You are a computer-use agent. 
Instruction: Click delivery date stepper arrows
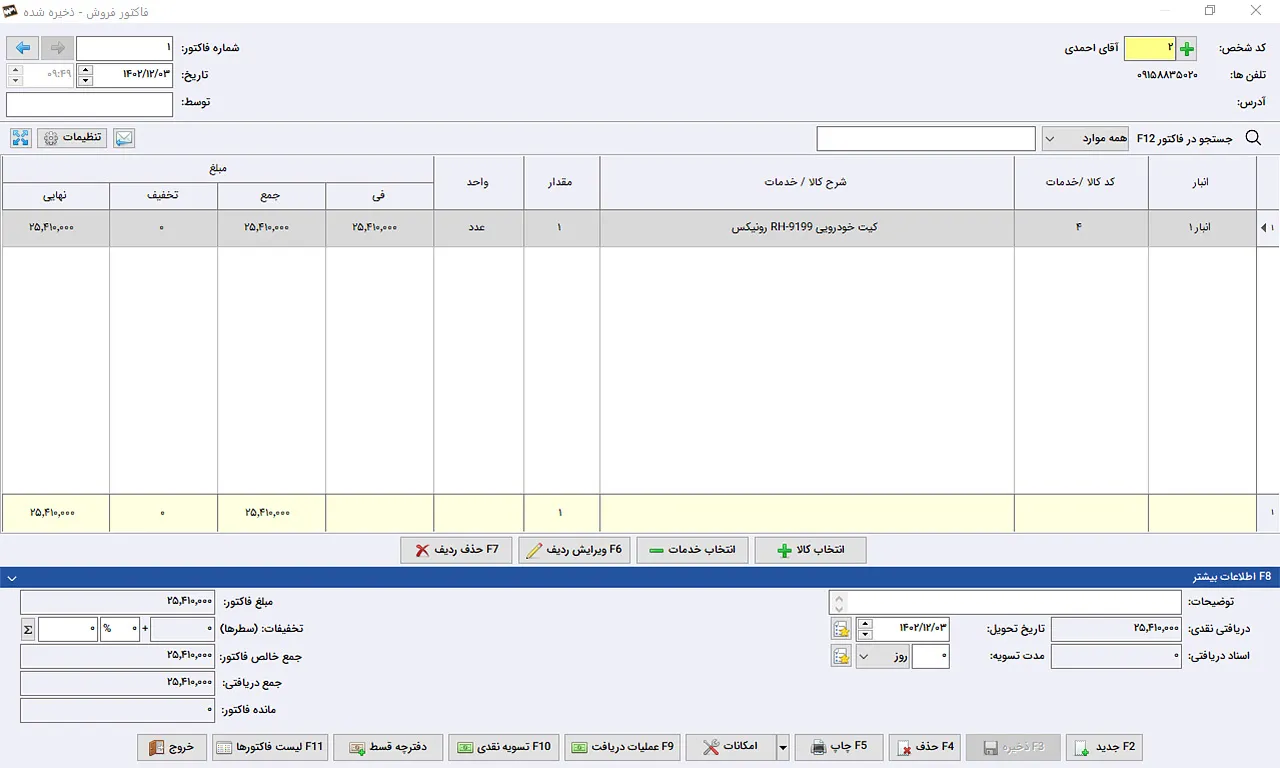865,629
